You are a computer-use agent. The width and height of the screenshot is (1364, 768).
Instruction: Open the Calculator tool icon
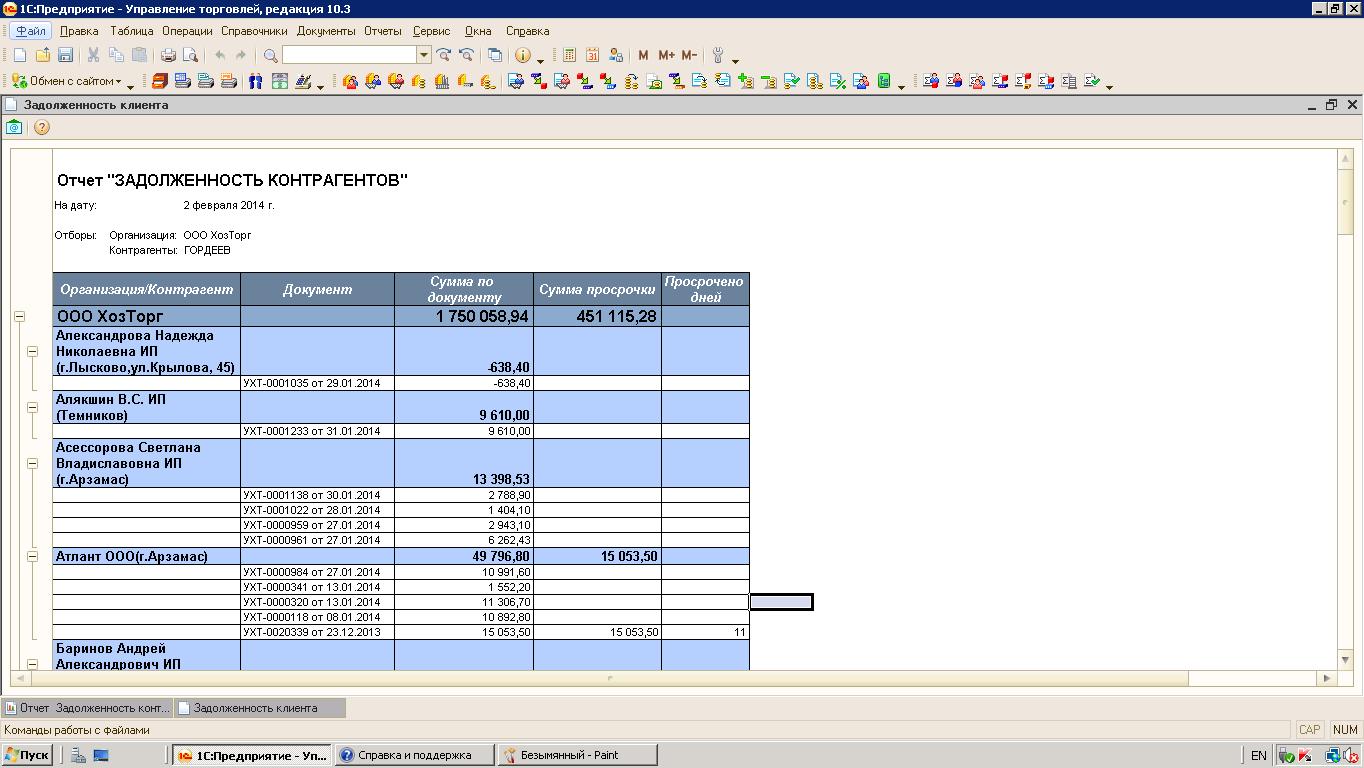point(570,56)
